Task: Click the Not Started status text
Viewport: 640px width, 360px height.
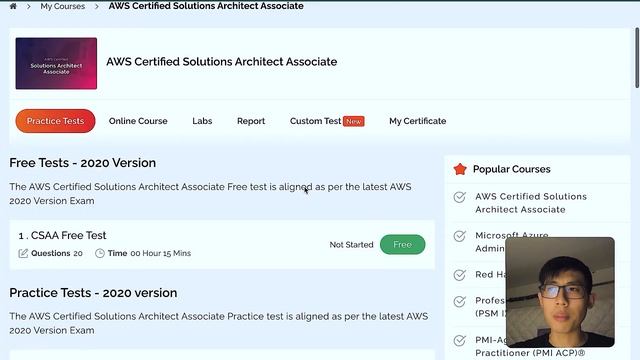Action: tap(351, 244)
